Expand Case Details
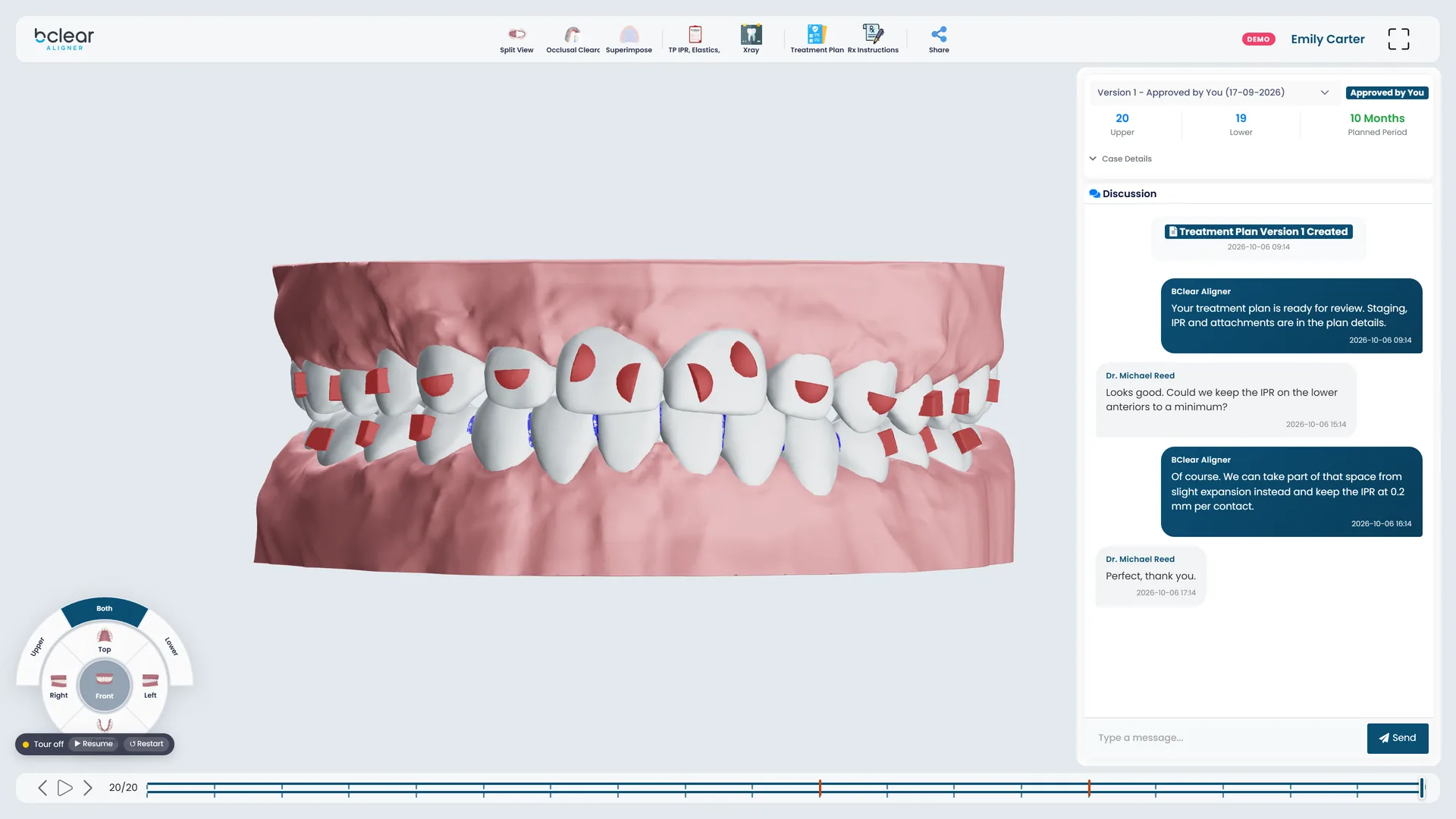Screen dimensions: 1456x819 (x=1121, y=158)
